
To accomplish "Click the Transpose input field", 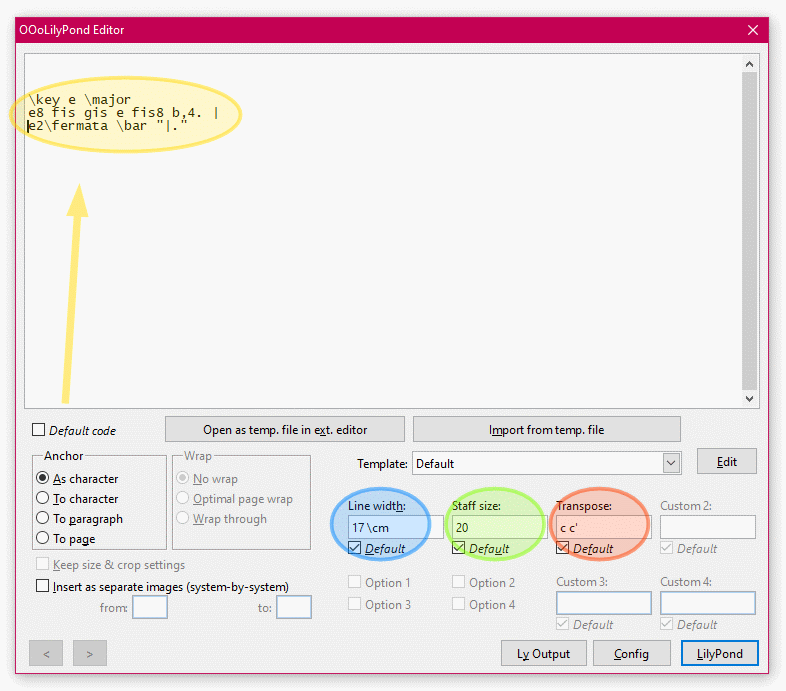I will 604,528.
